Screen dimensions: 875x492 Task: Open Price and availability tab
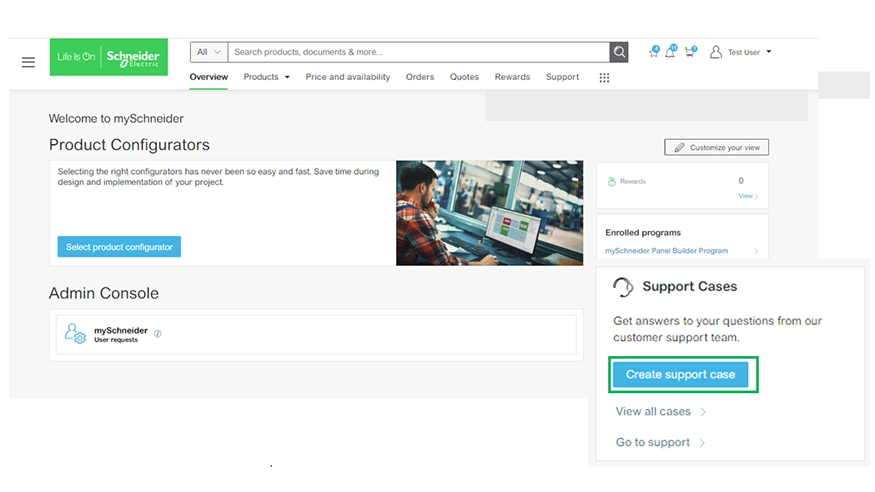coord(348,77)
